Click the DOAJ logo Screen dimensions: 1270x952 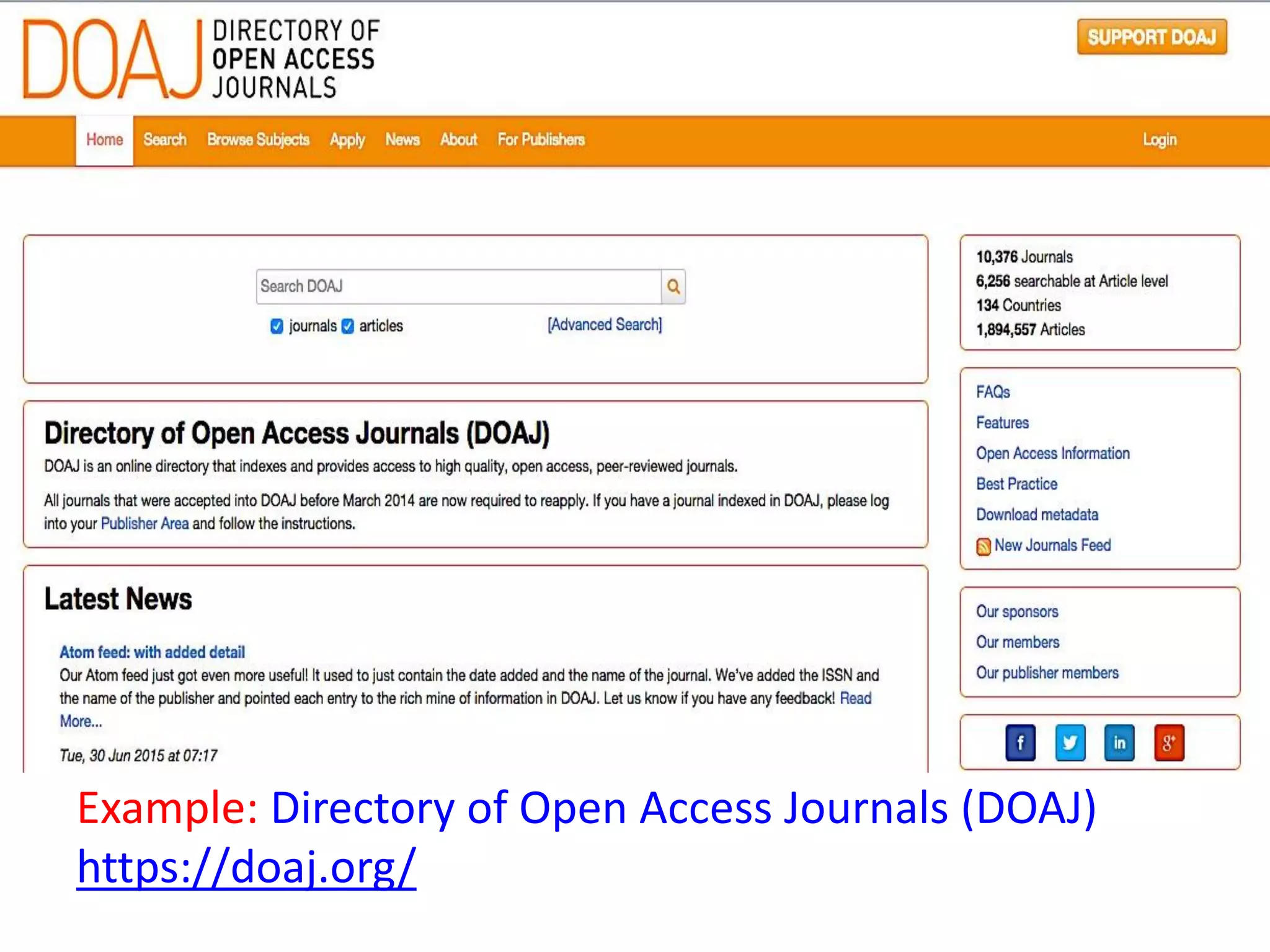pyautogui.click(x=201, y=59)
